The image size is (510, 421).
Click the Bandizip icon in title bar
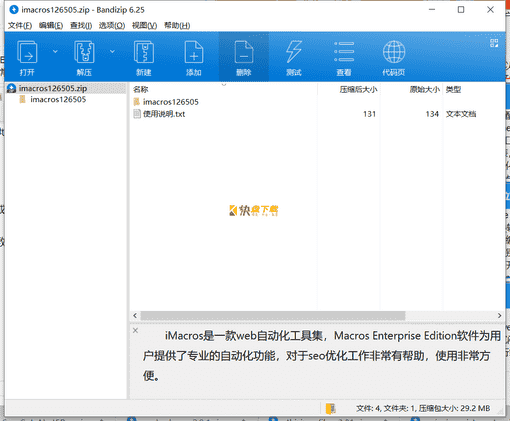point(14,10)
